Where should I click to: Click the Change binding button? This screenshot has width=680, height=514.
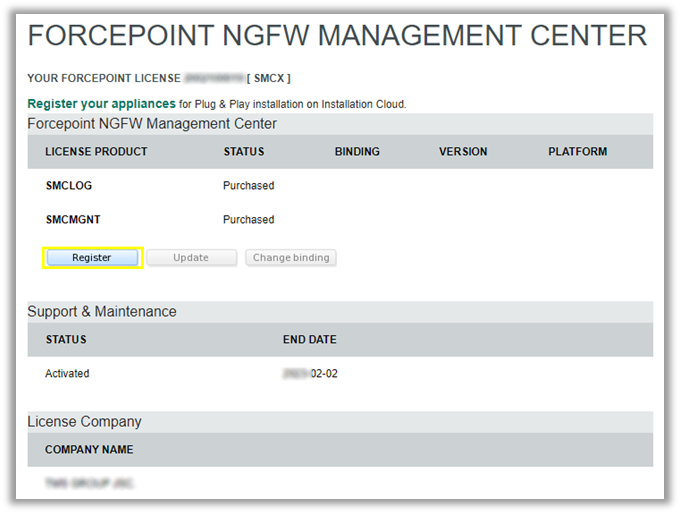(291, 258)
